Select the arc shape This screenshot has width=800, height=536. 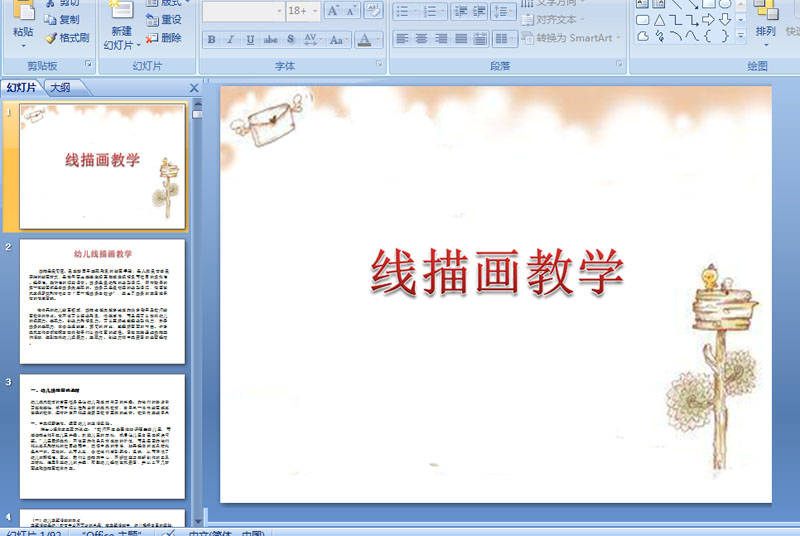676,36
